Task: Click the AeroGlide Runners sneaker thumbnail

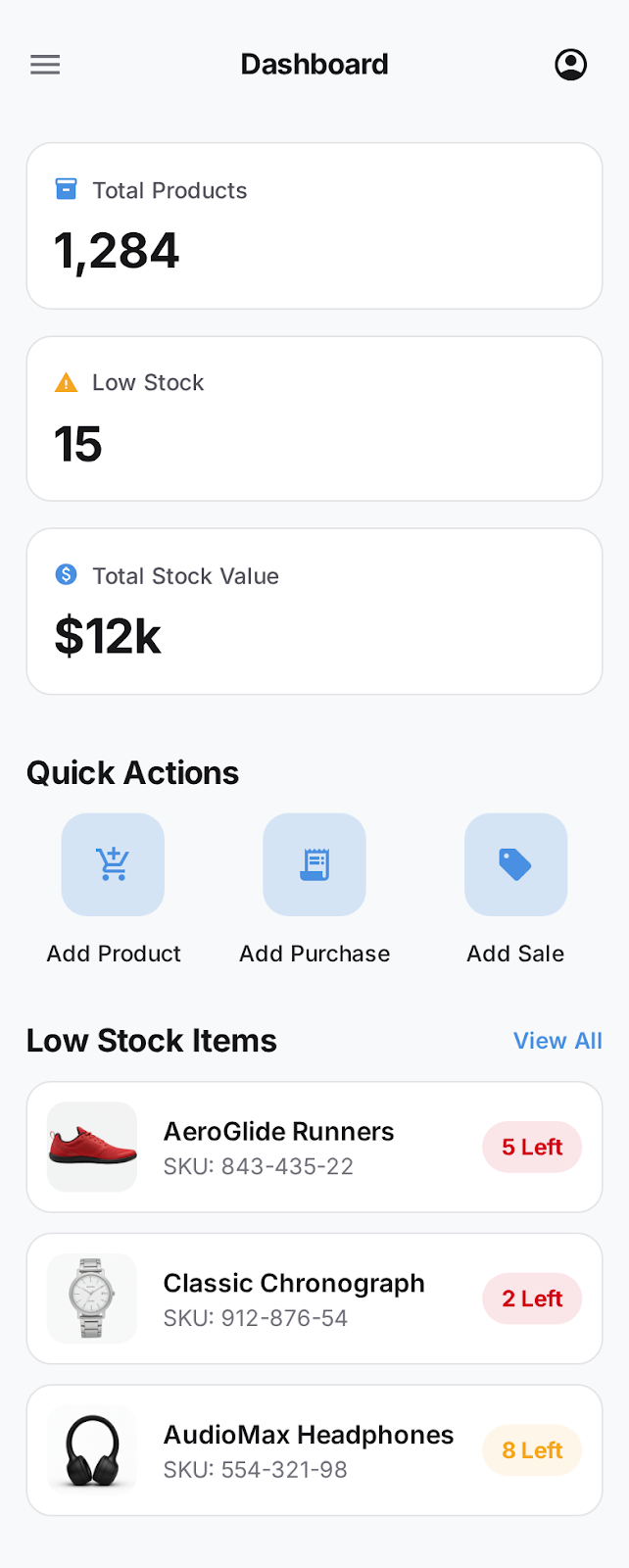Action: click(x=91, y=1147)
